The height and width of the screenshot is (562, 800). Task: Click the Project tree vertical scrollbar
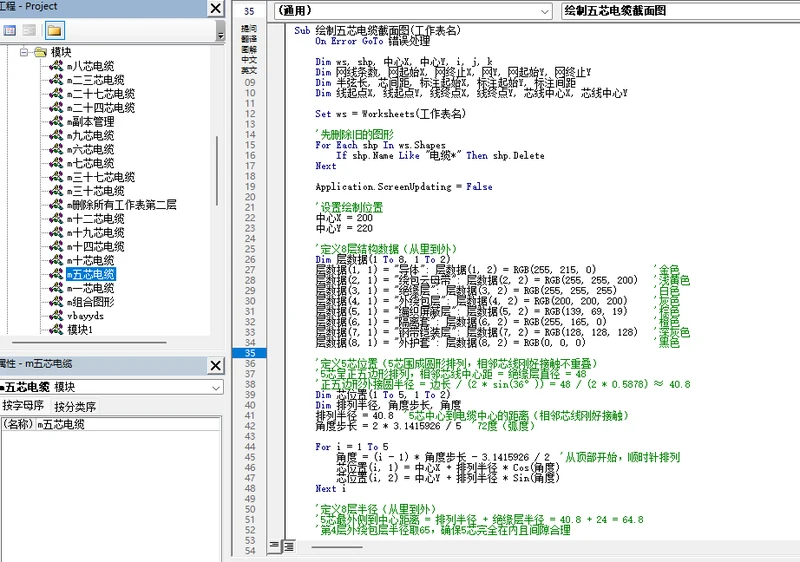coord(217,171)
